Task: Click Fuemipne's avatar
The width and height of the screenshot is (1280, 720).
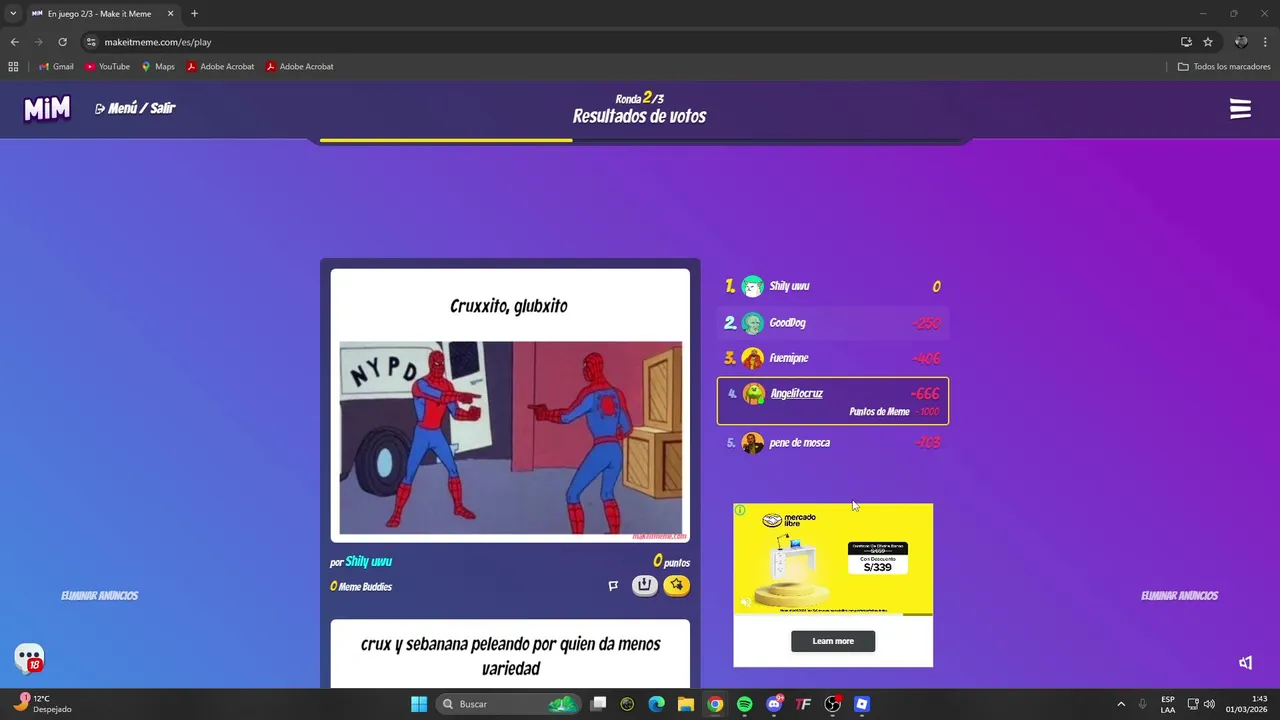Action: [753, 358]
